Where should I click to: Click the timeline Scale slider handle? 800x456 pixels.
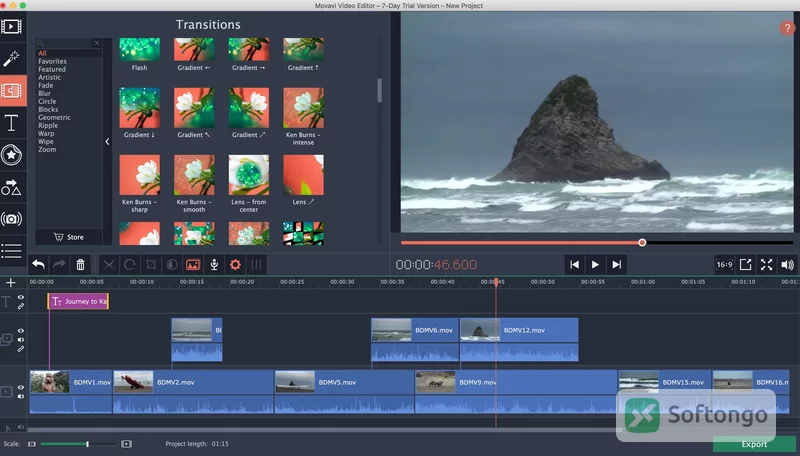[x=87, y=444]
